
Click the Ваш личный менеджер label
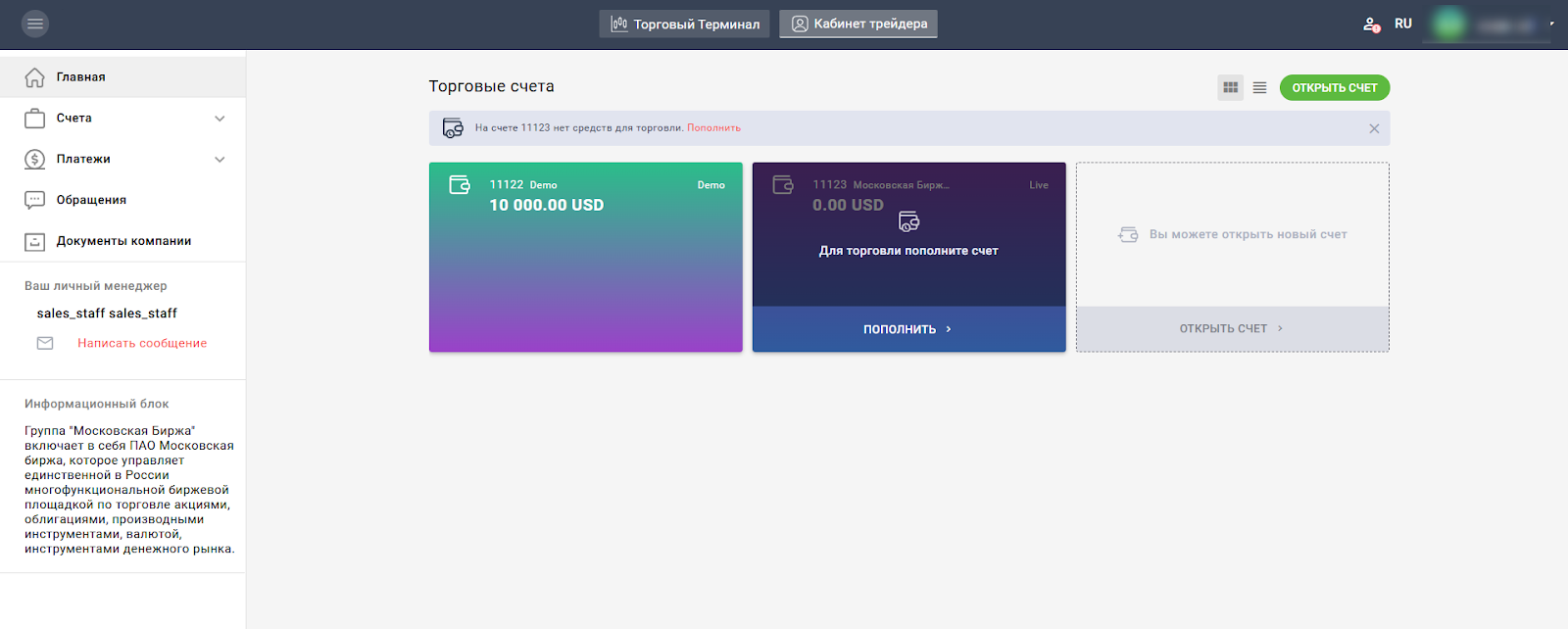(96, 286)
